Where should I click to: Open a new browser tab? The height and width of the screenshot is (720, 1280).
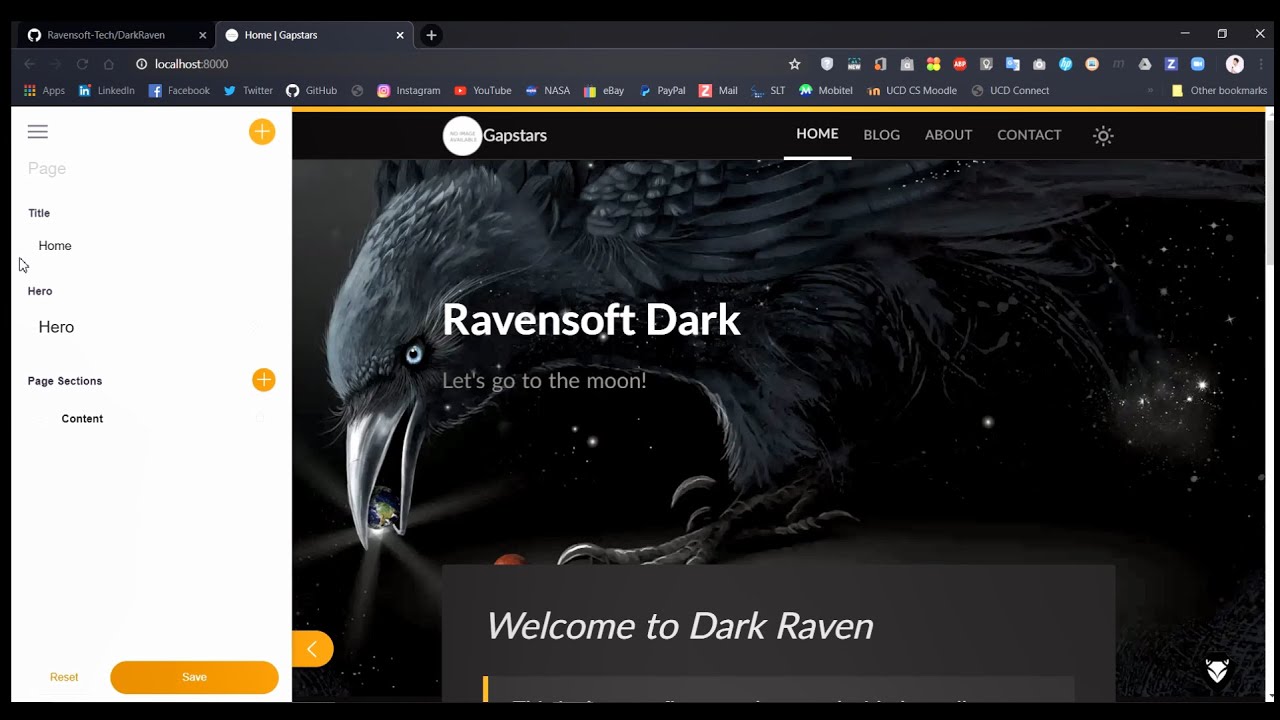pyautogui.click(x=431, y=35)
